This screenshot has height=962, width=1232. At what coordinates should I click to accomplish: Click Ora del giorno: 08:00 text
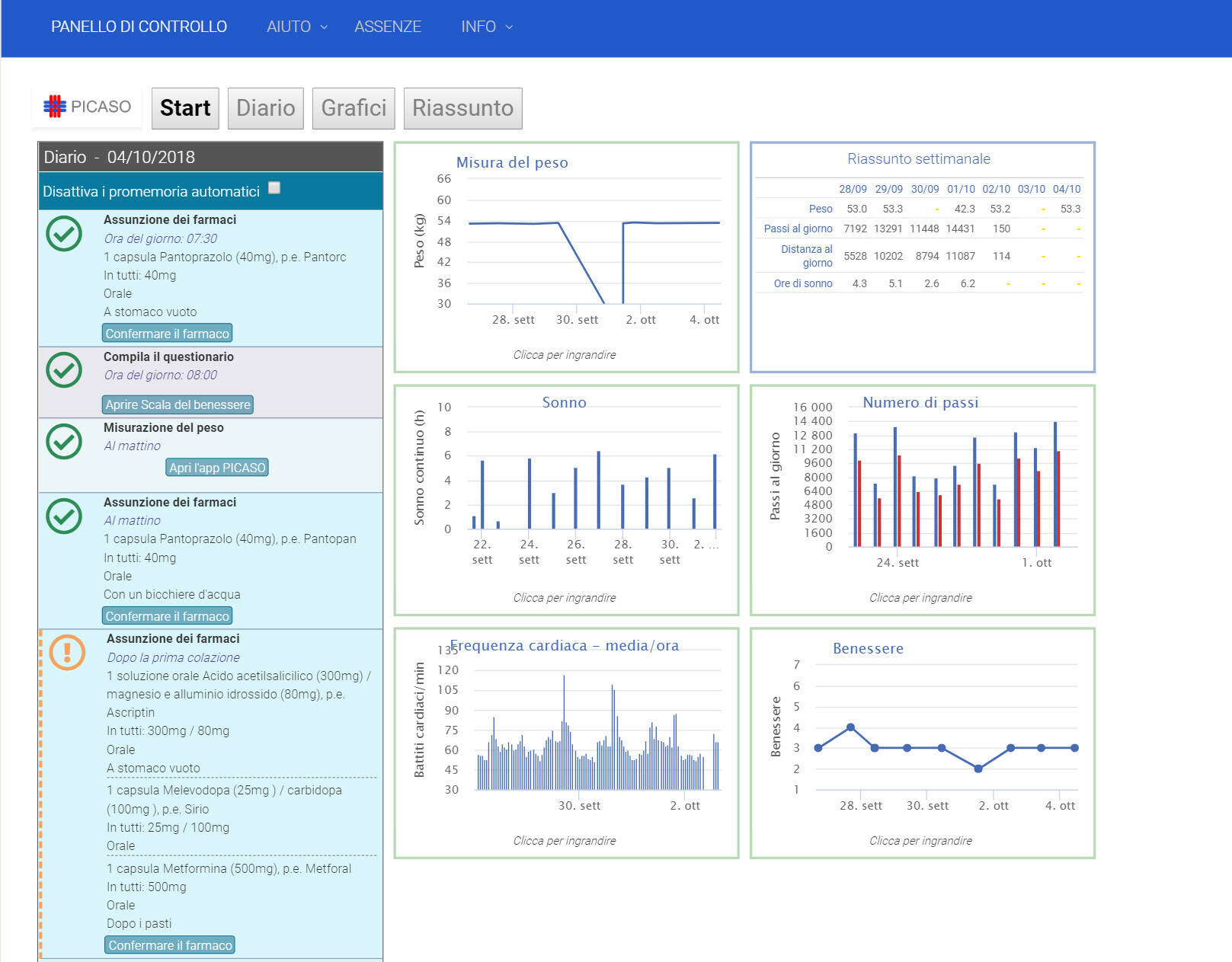pos(160,375)
